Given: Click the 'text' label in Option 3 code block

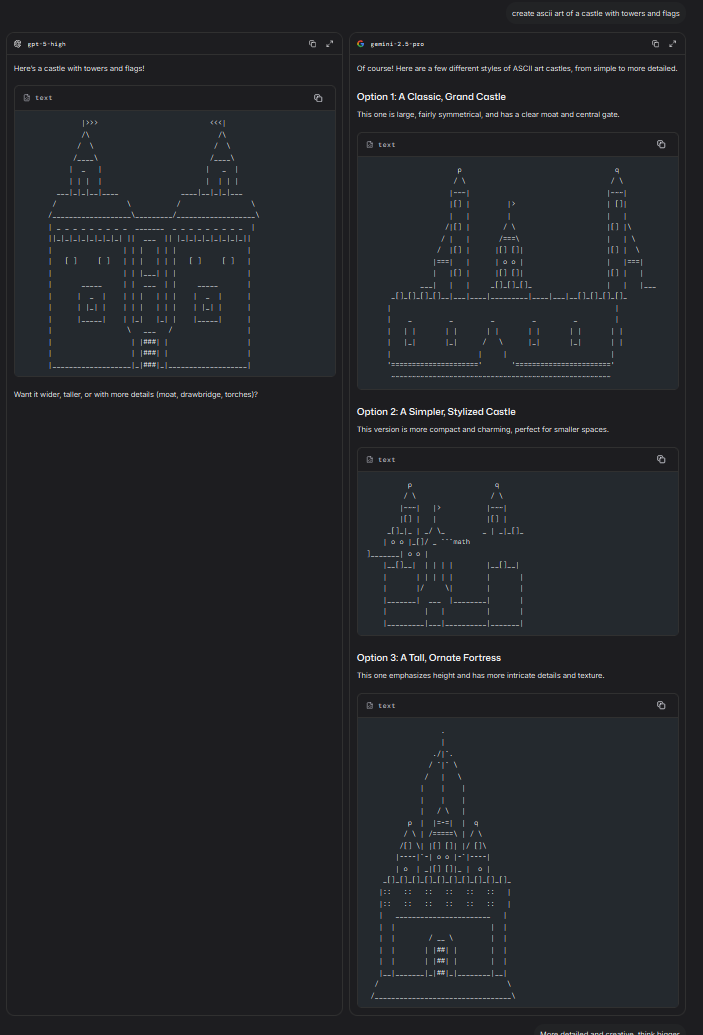Looking at the screenshot, I should [x=386, y=706].
